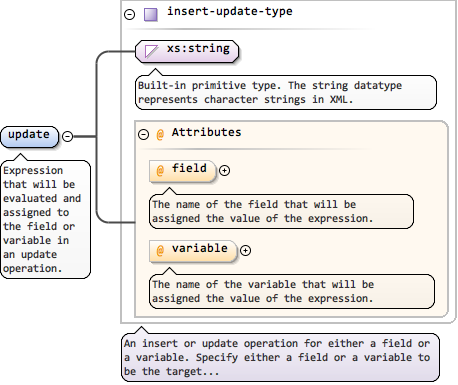Collapse the insert-update-type group
458x385 pixels.
(130, 14)
